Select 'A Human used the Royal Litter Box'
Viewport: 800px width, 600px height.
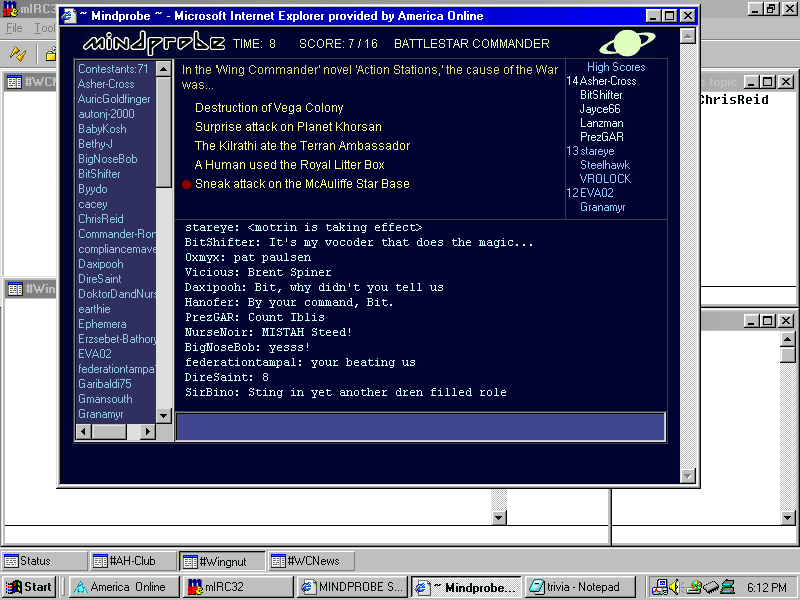[x=289, y=165]
